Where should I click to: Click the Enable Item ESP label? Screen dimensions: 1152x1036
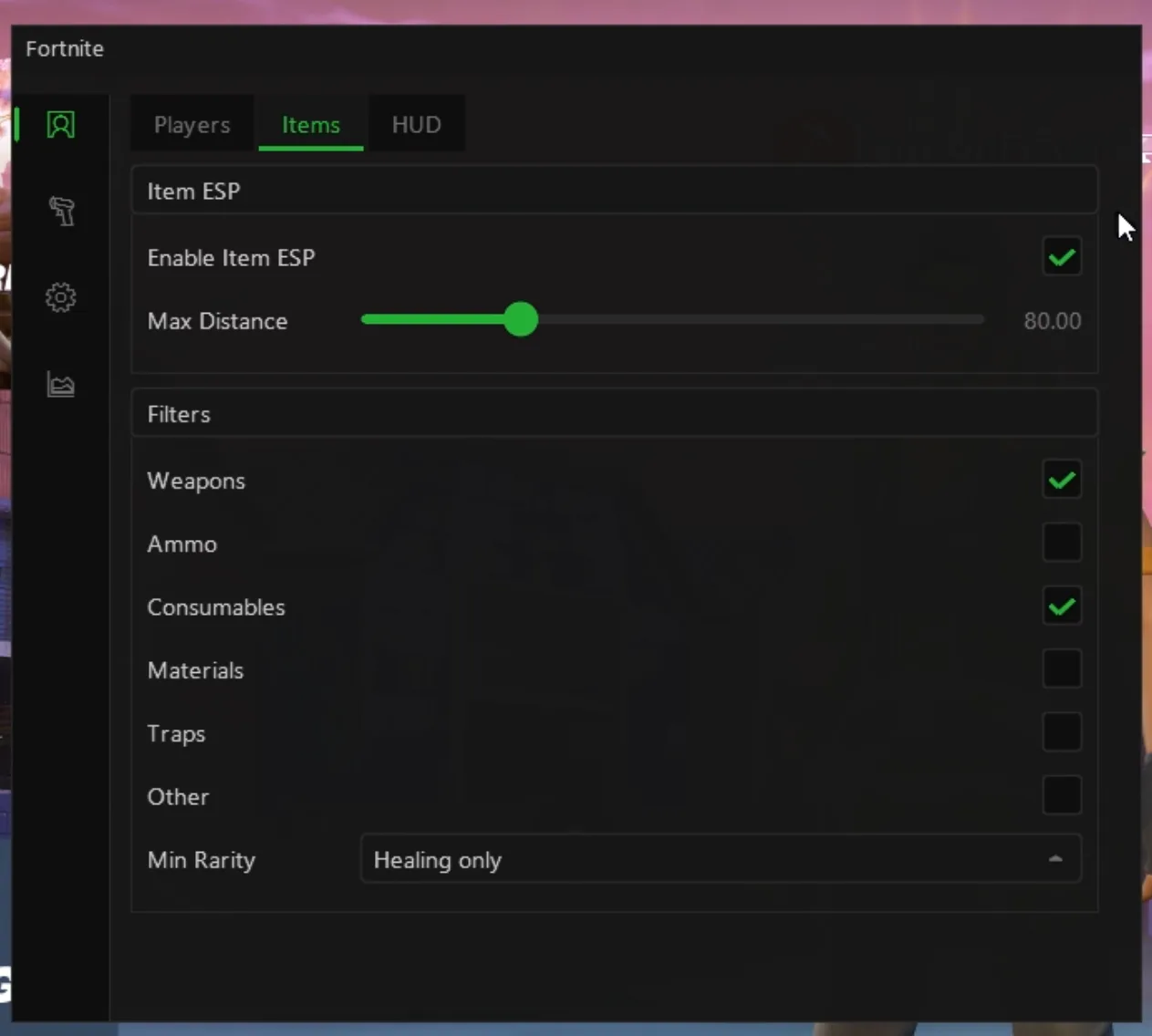tap(231, 258)
